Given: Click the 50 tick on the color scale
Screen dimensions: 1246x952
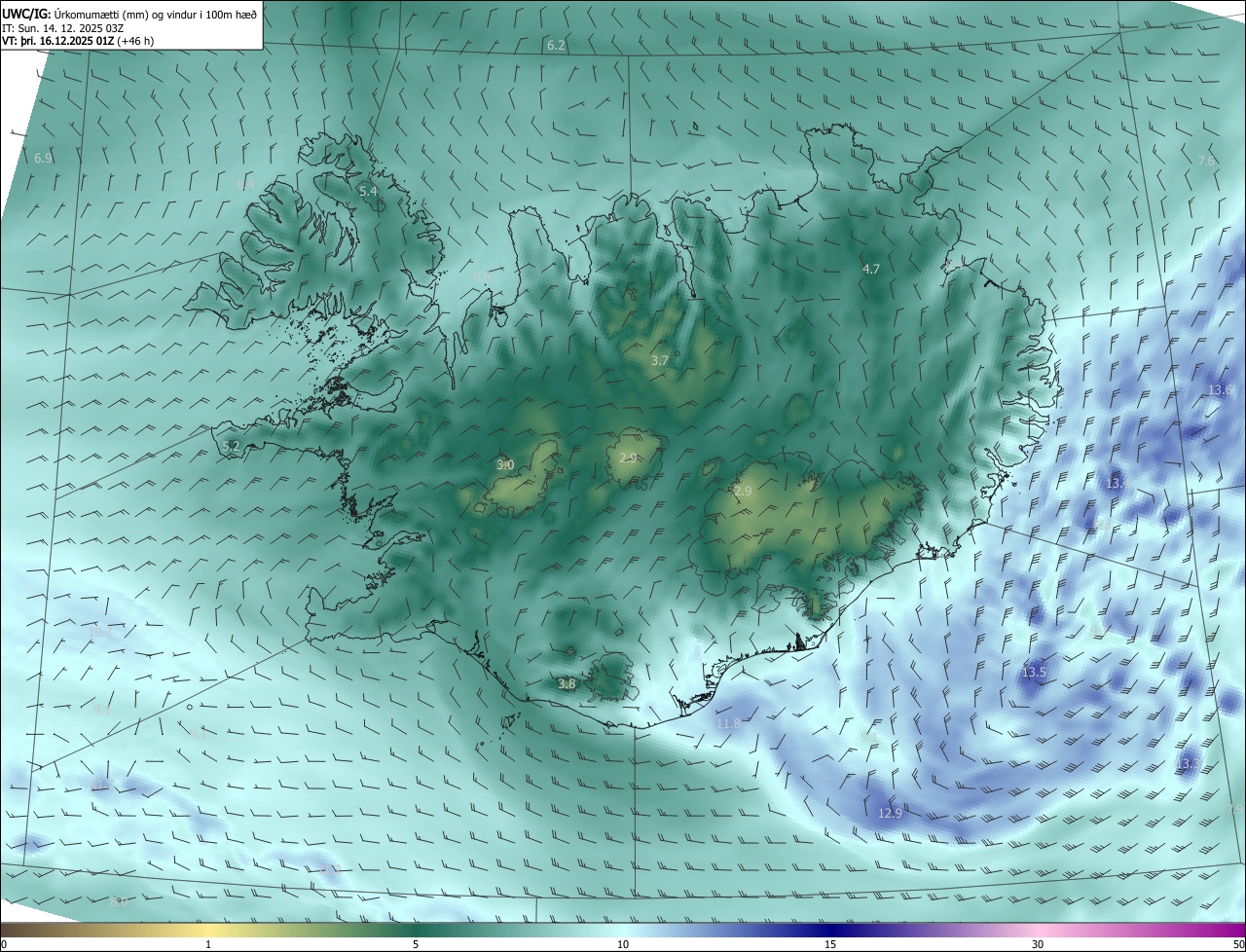Looking at the screenshot, I should click(x=1238, y=944).
